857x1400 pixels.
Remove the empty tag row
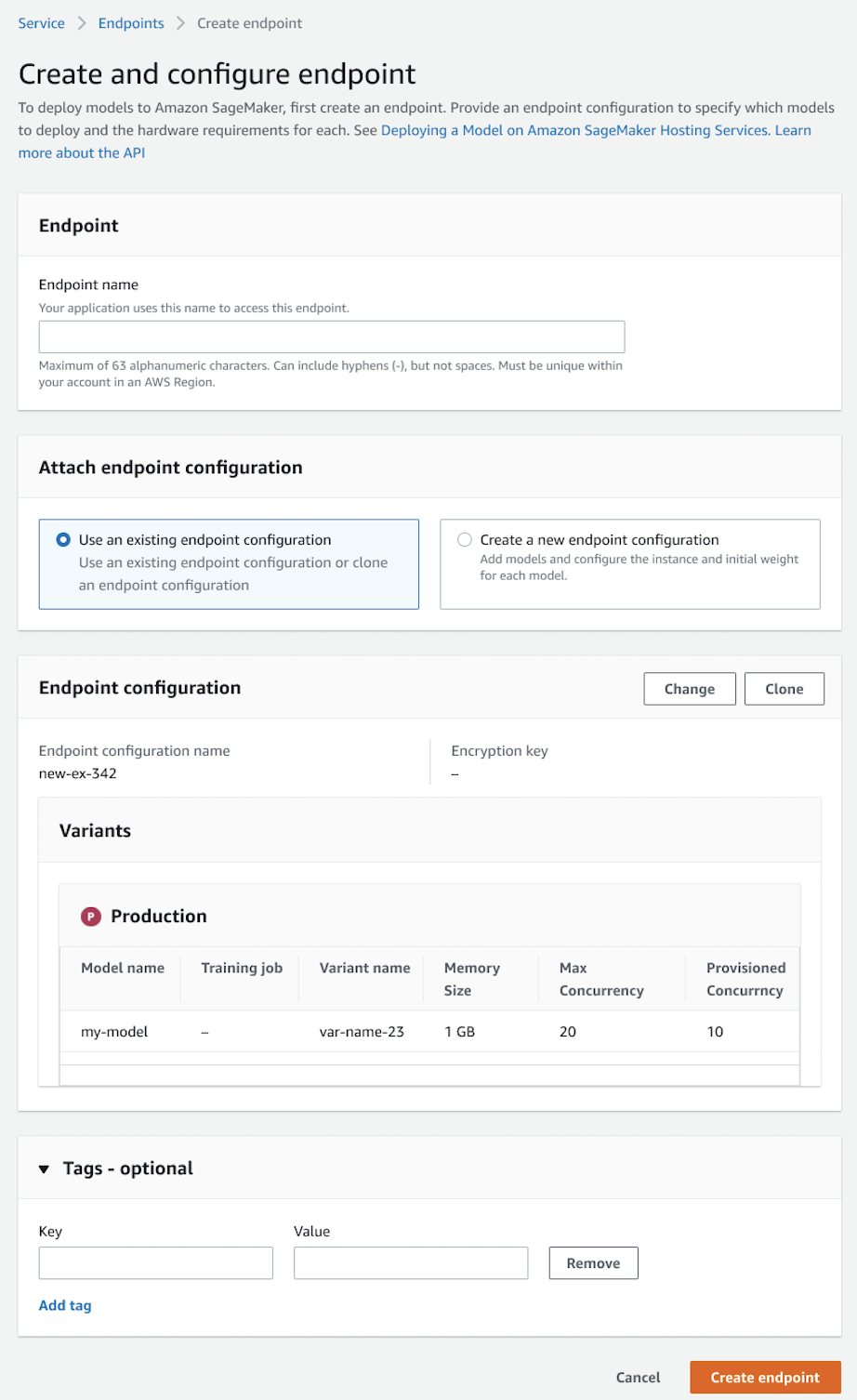[x=593, y=1262]
